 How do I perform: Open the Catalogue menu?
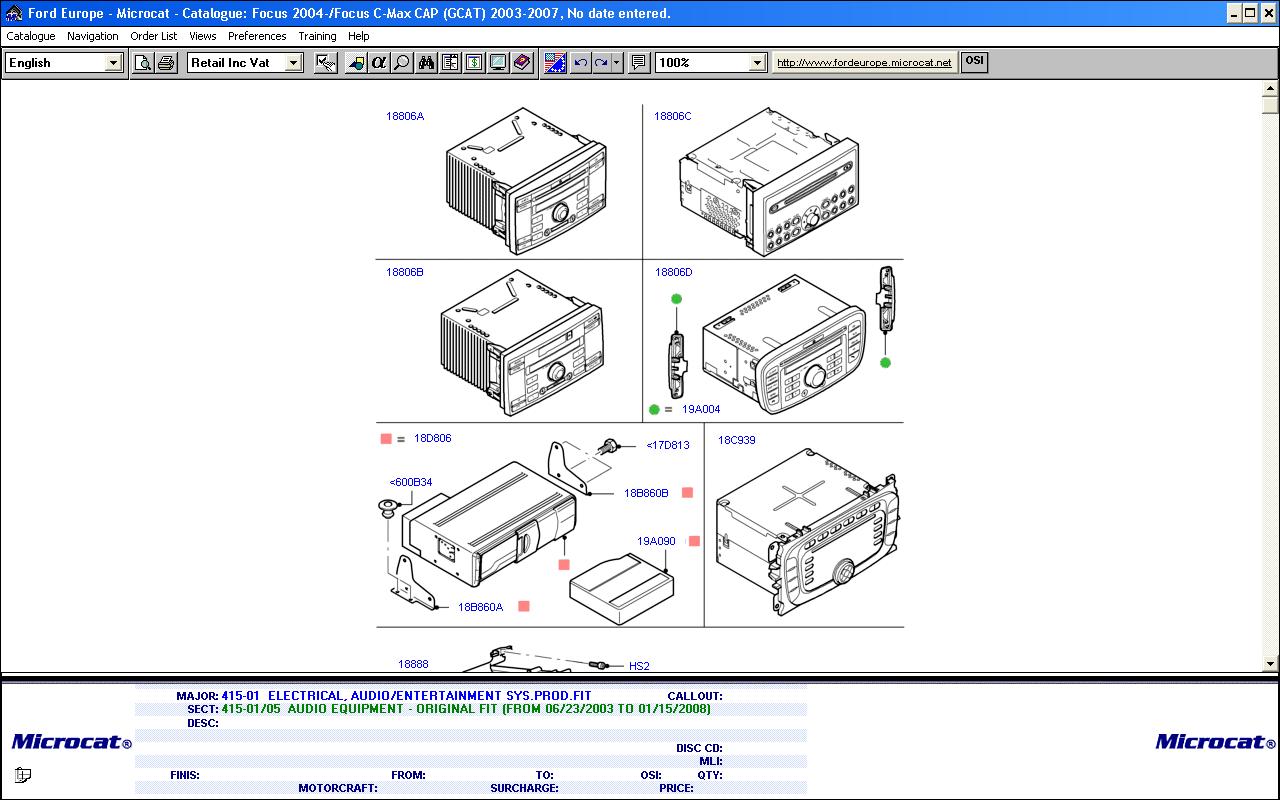pos(31,36)
